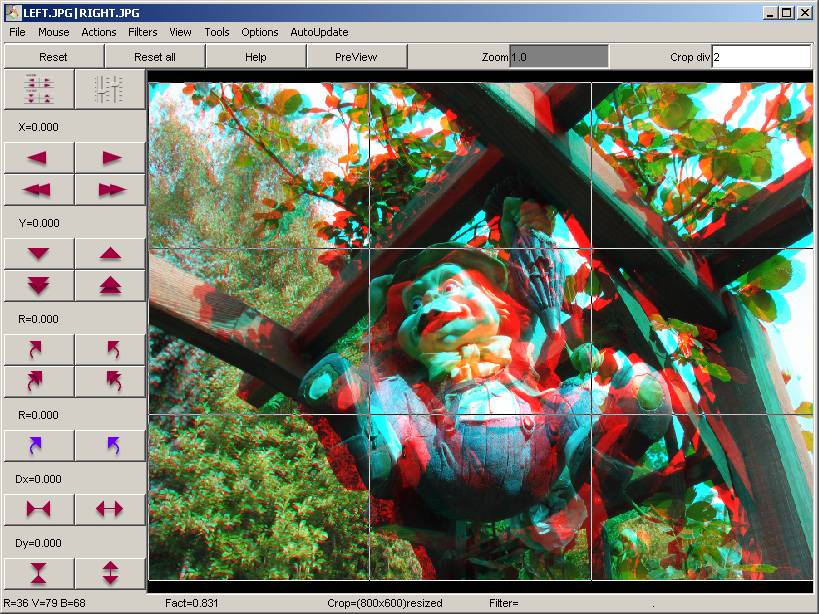
Task: Click the blue counterclockwise rotation arrow
Action: point(110,445)
